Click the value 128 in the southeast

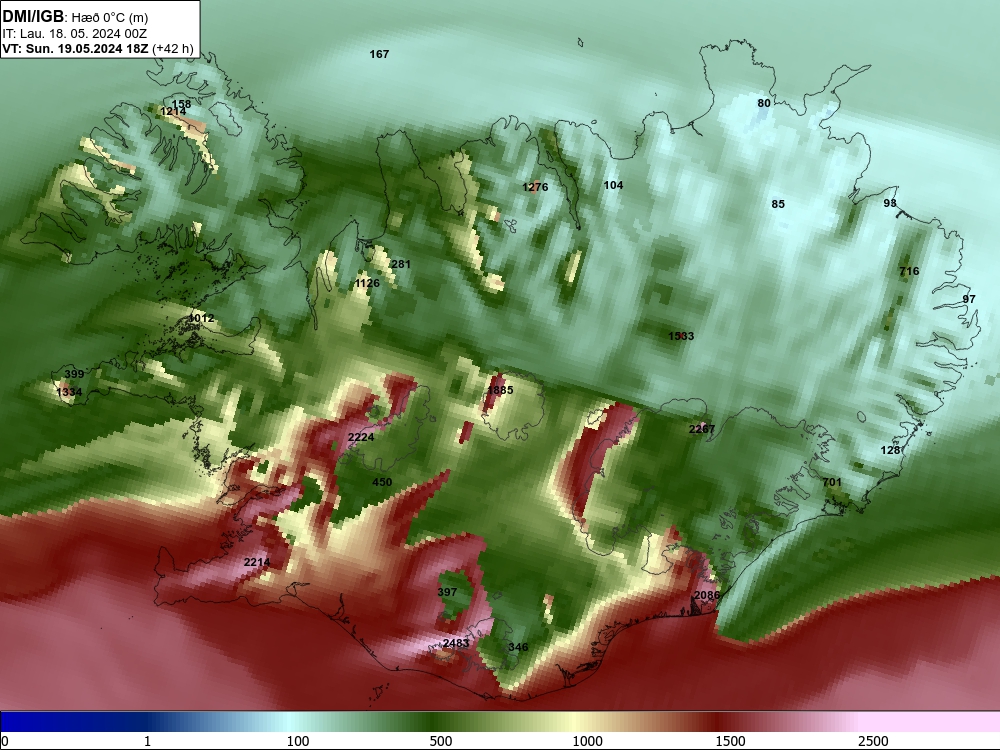coord(890,450)
